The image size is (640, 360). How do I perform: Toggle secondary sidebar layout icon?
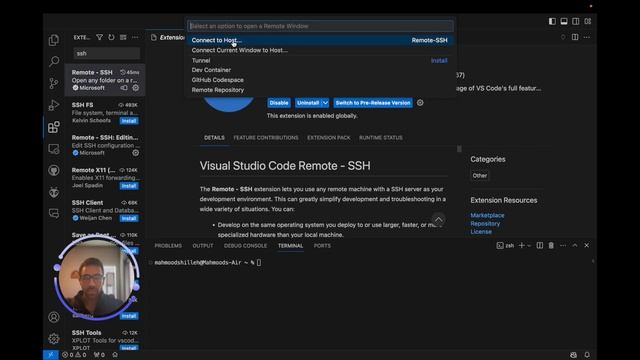[x=576, y=21]
